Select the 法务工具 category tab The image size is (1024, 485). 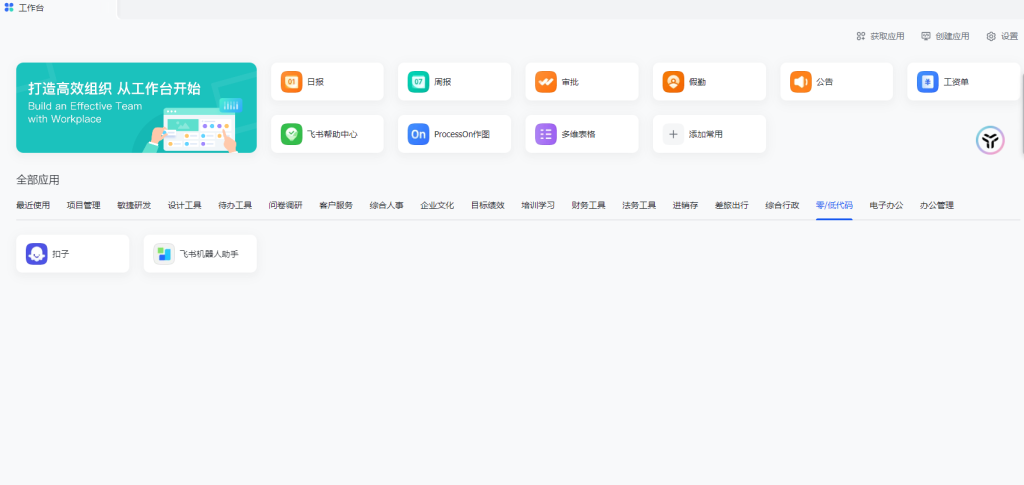pos(639,206)
